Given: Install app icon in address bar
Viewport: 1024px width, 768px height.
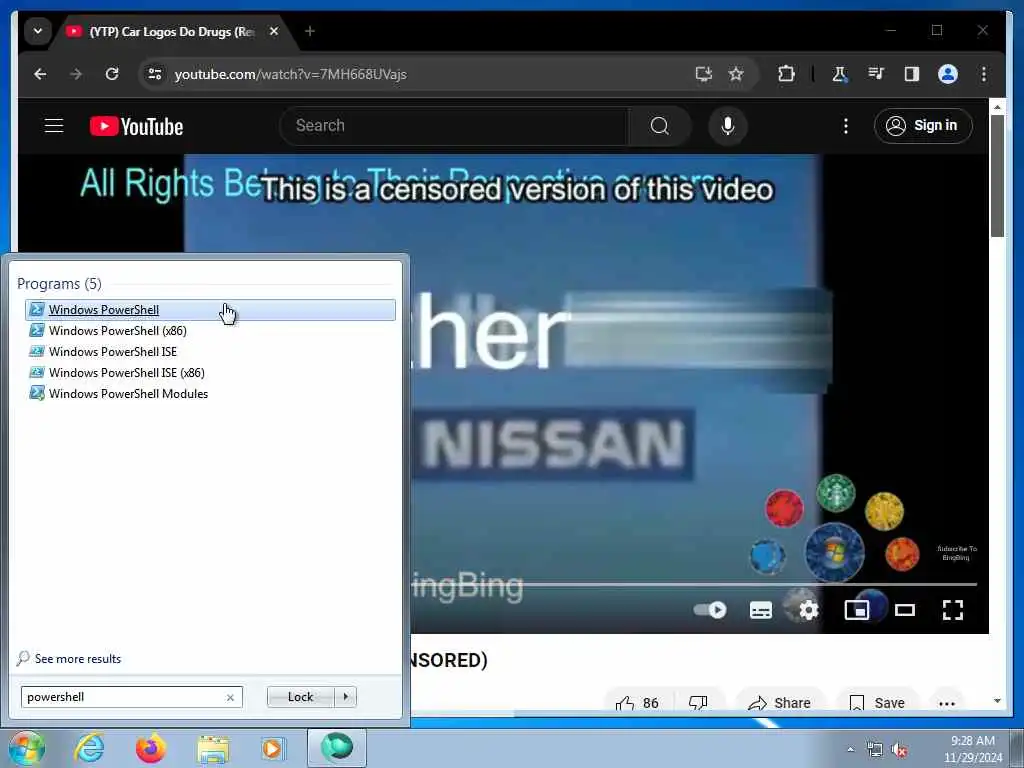Looking at the screenshot, I should 703,74.
